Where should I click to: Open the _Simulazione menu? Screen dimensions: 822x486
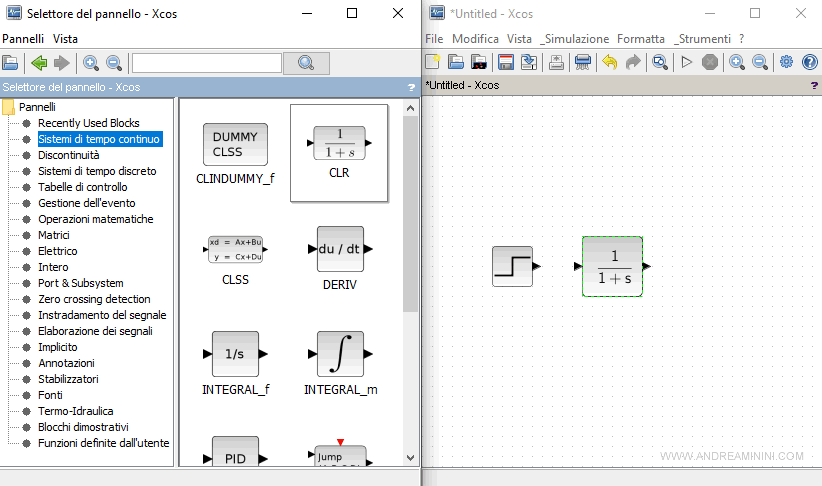(x=575, y=39)
